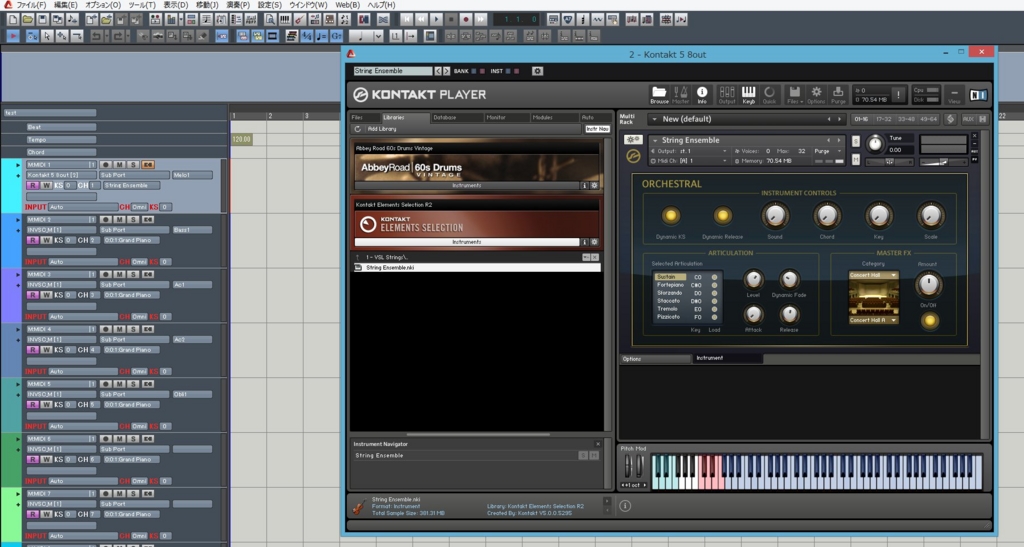Solo the String Ensemble instrument in Kontakt
1024x547 pixels.
[x=856, y=141]
